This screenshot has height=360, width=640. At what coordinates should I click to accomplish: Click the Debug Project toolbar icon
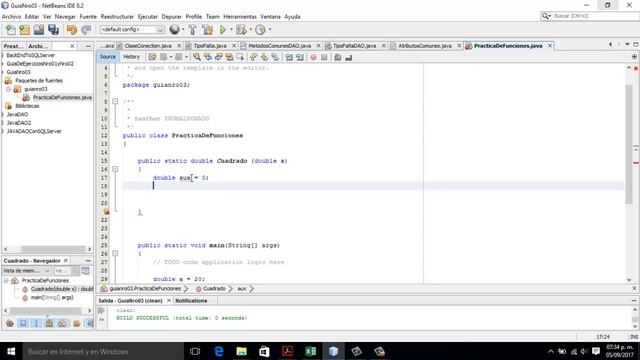[x=241, y=30]
